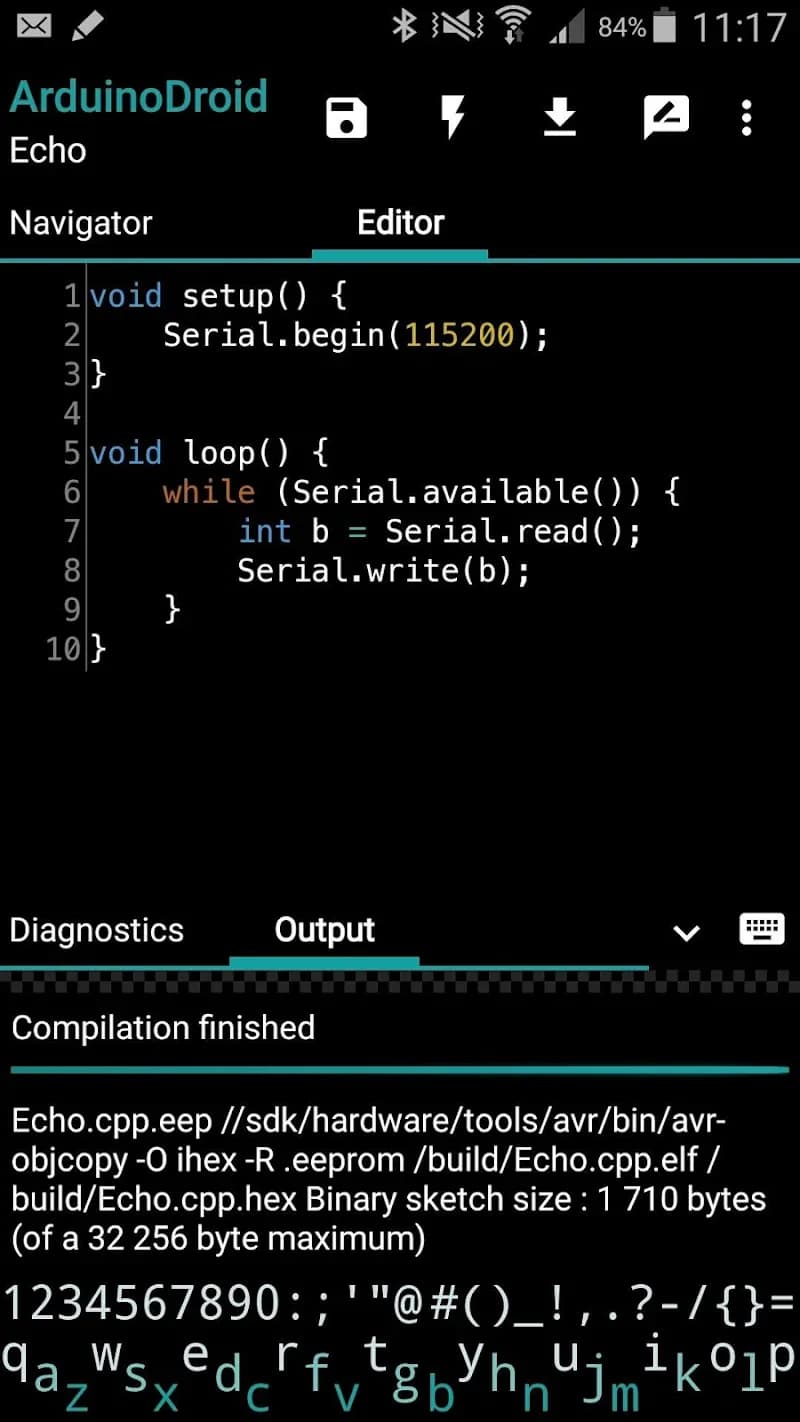Open the overflow menu with three dots
The image size is (800, 1422).
tap(746, 117)
